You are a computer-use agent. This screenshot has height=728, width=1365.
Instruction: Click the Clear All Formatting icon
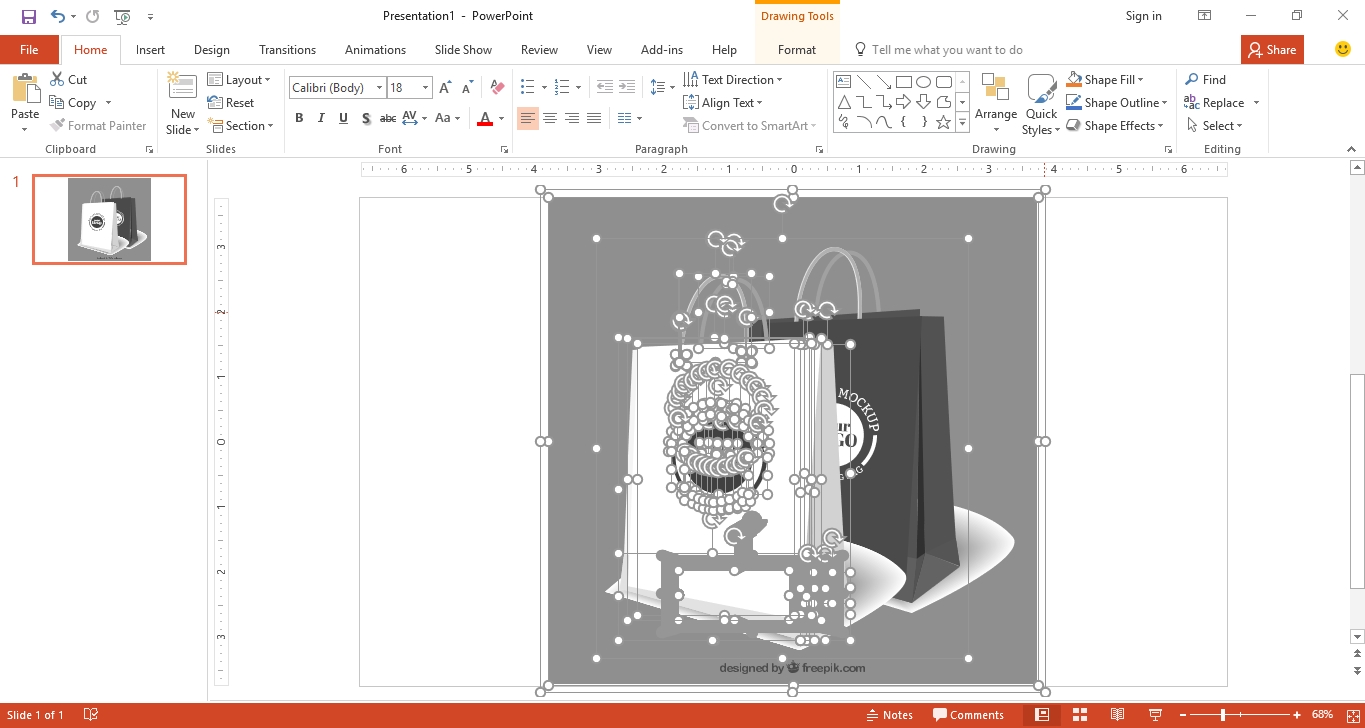pyautogui.click(x=496, y=87)
